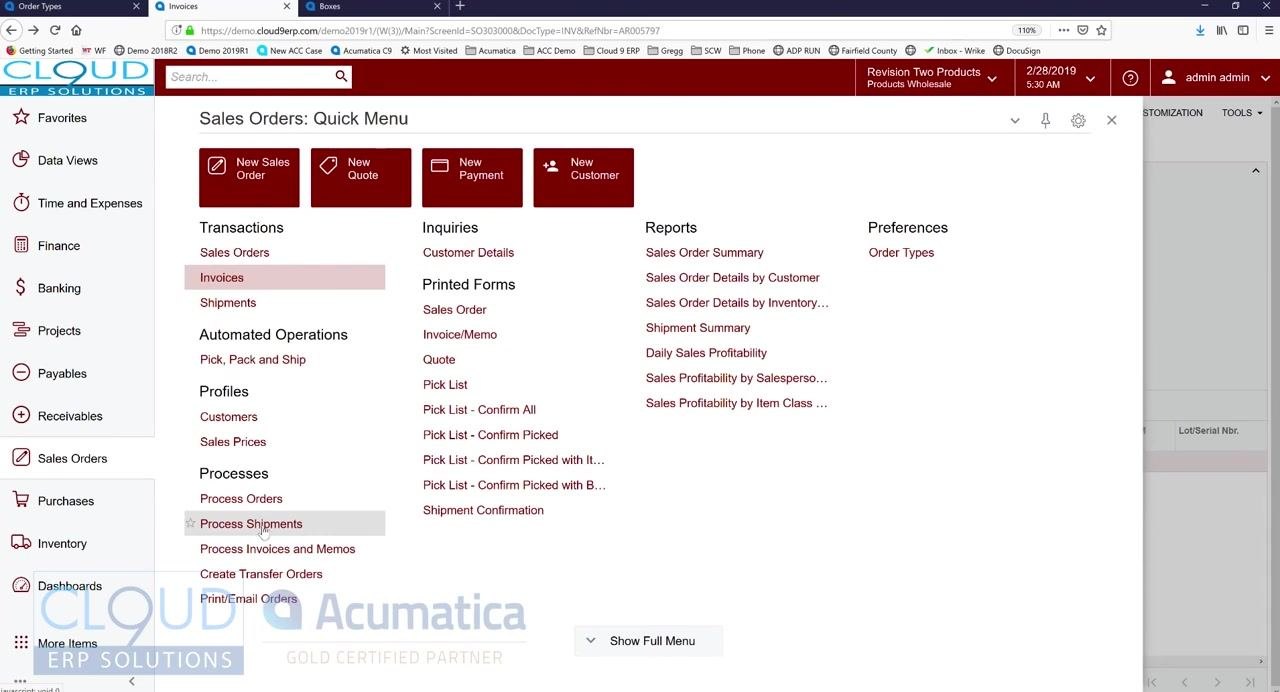Screen dimensions: 1280x692
Task: Open the admin admin user menu
Action: pyautogui.click(x=1216, y=78)
